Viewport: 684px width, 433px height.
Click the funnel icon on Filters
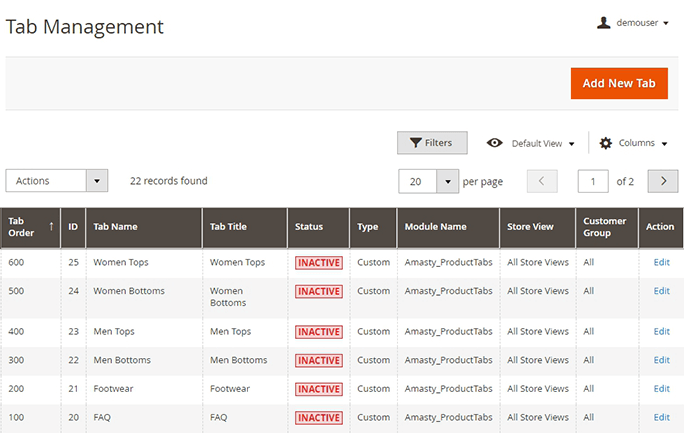point(416,143)
